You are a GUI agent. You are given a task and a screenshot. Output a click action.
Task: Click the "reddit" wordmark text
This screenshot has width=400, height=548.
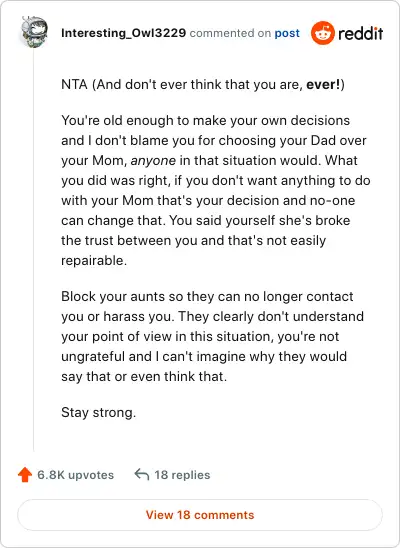click(360, 33)
